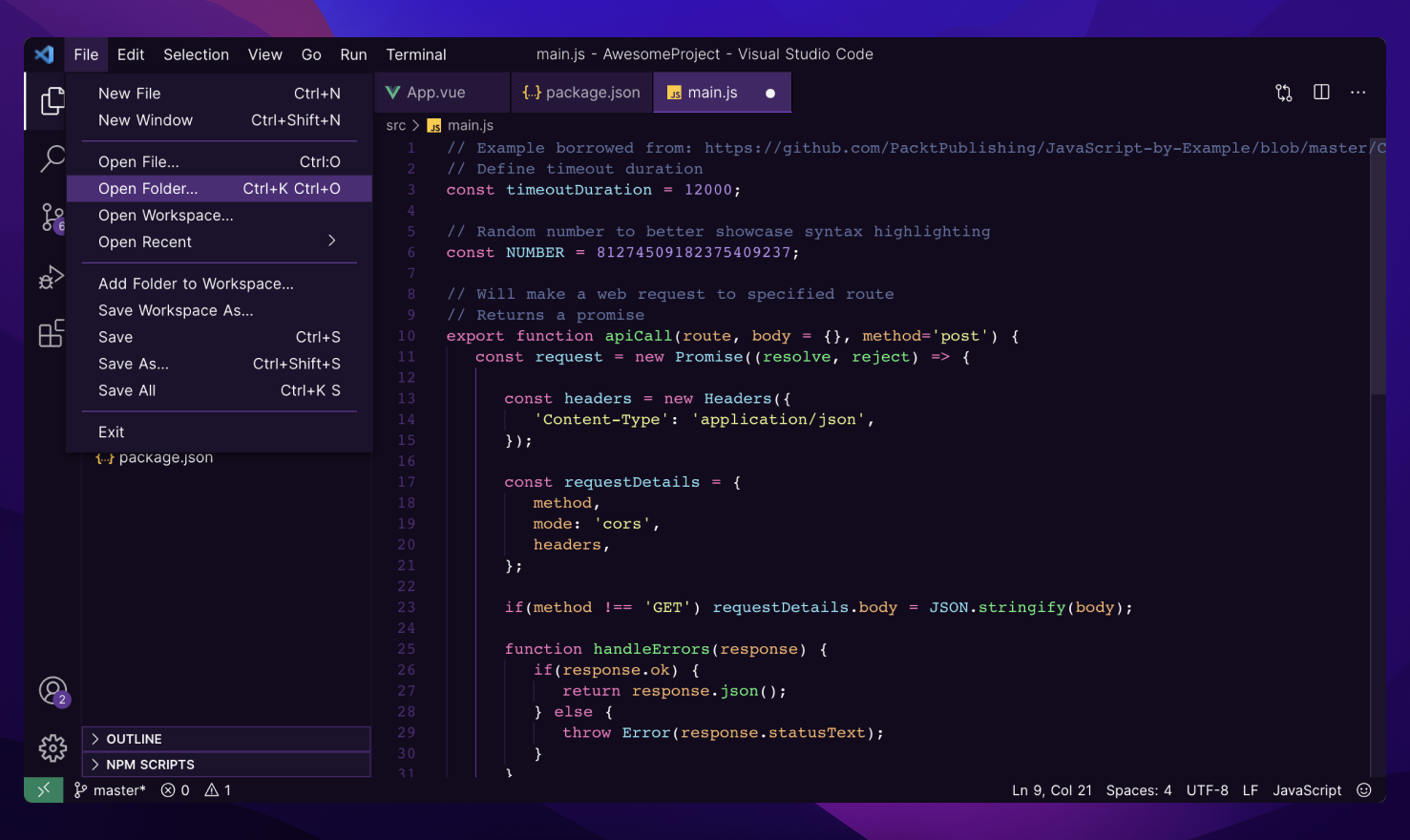This screenshot has width=1410, height=840.
Task: Open the More Actions ellipsis menu
Action: [1357, 93]
